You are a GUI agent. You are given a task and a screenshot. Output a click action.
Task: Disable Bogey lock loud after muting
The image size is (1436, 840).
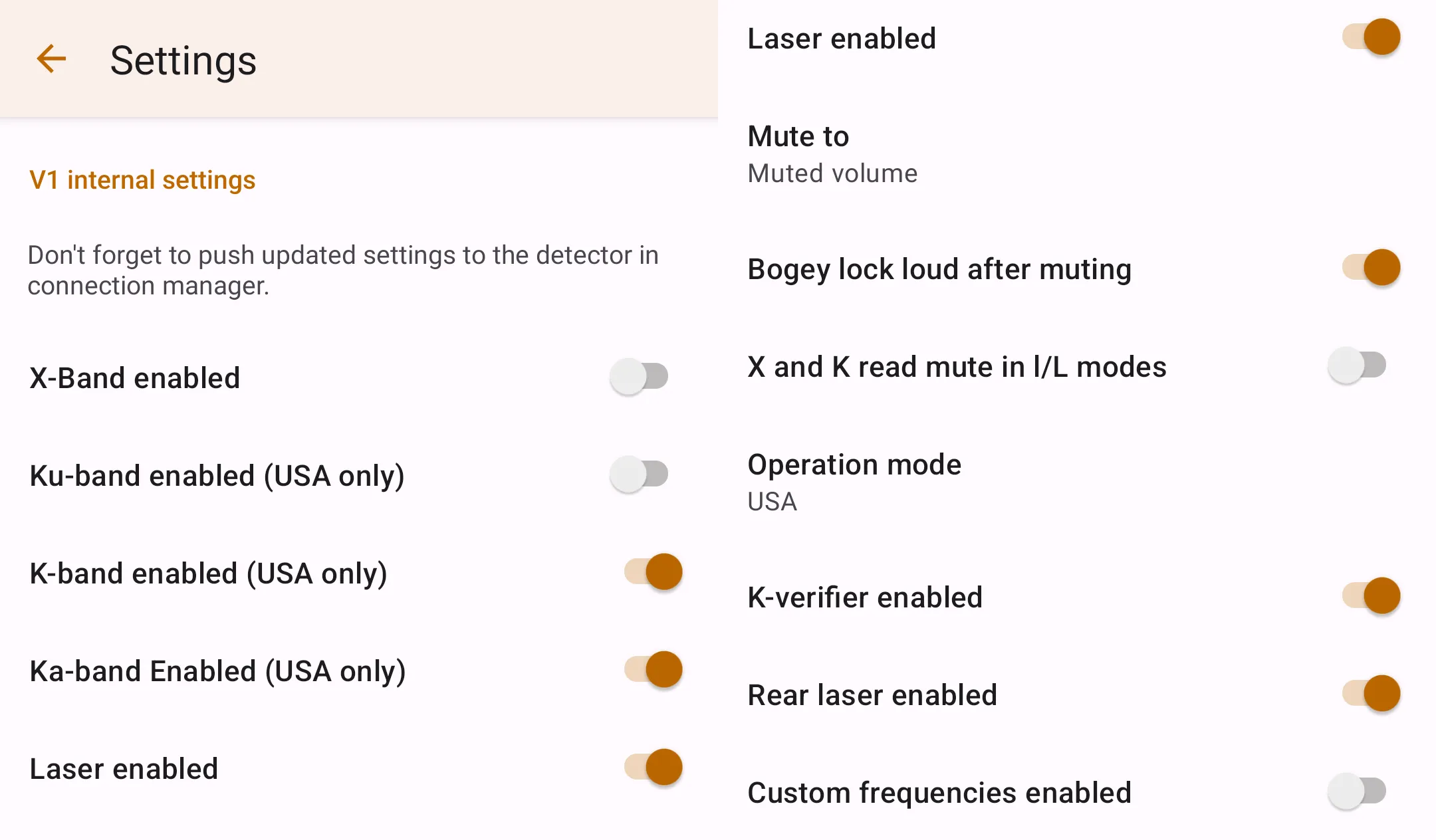click(1371, 268)
